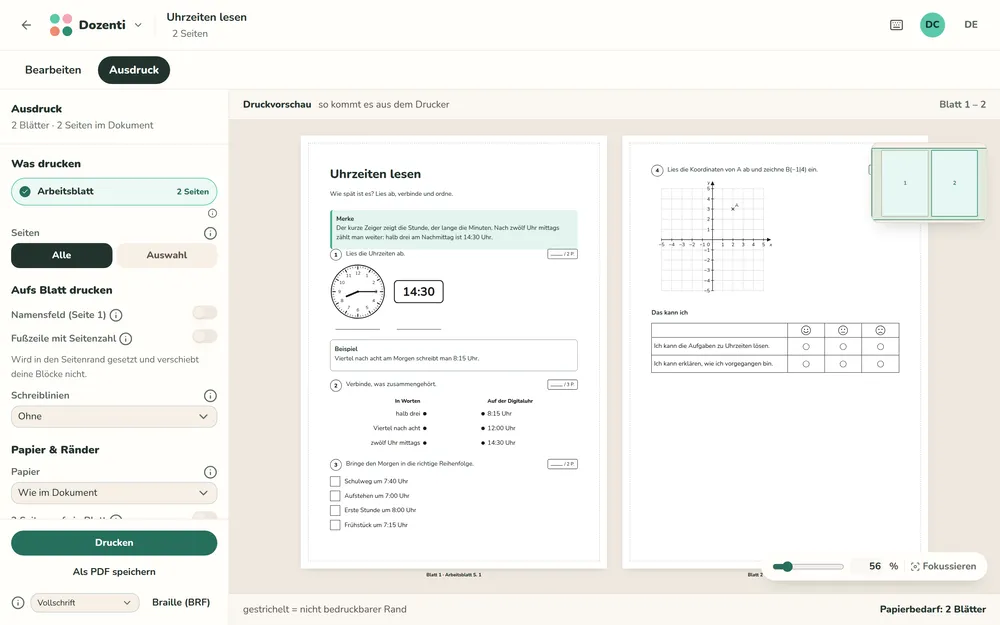
Task: Click the Merke info box on page 1
Action: (453, 229)
